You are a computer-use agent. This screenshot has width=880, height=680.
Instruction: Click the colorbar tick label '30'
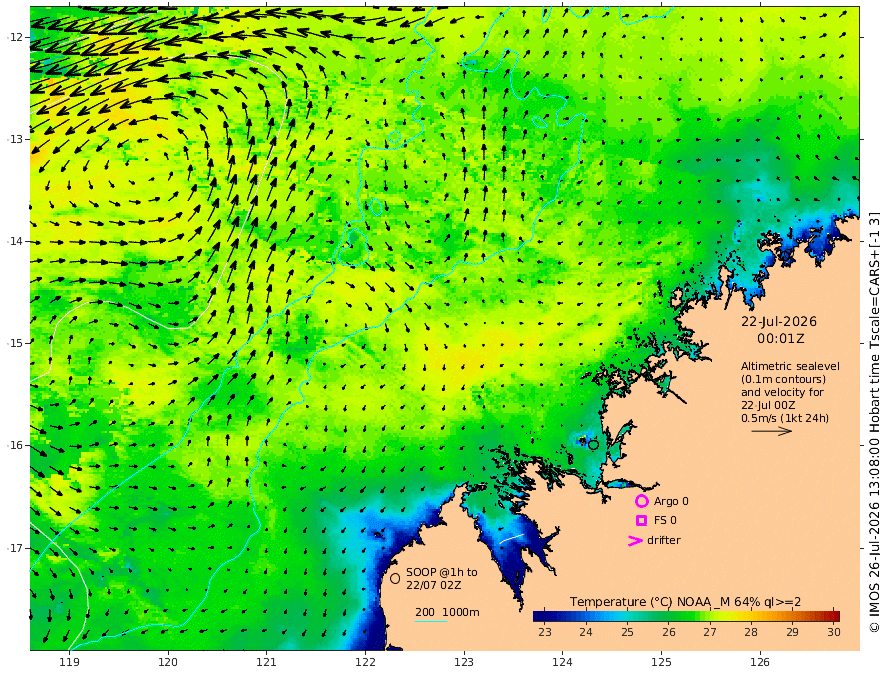[x=833, y=632]
